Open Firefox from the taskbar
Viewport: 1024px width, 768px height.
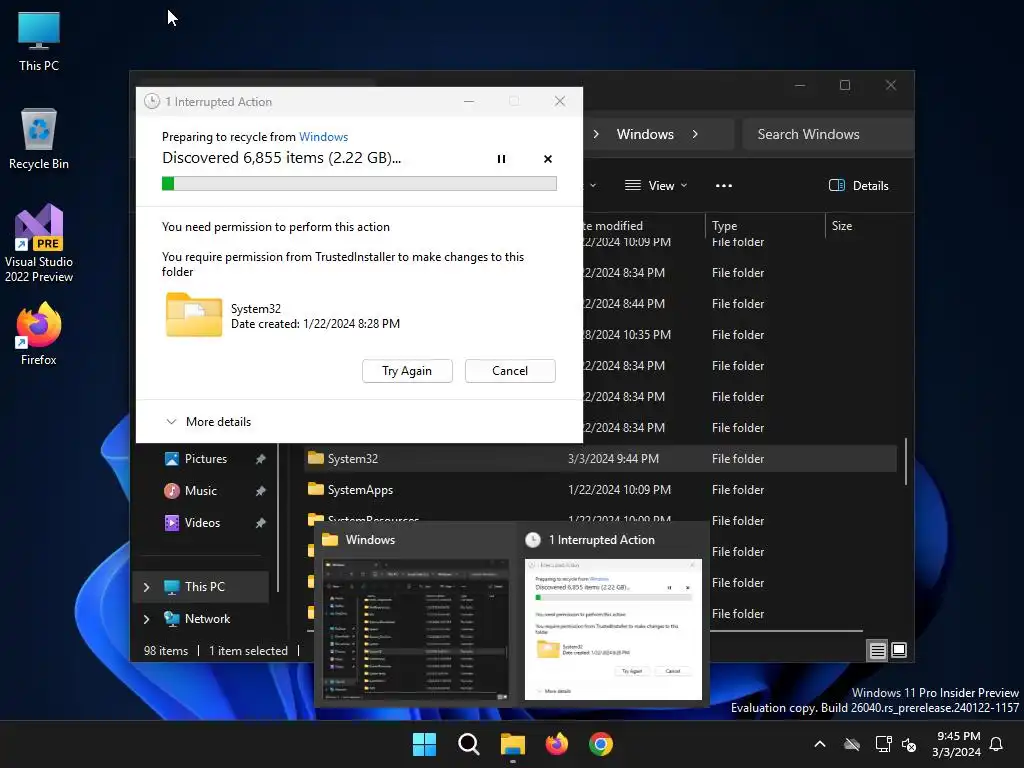[556, 744]
